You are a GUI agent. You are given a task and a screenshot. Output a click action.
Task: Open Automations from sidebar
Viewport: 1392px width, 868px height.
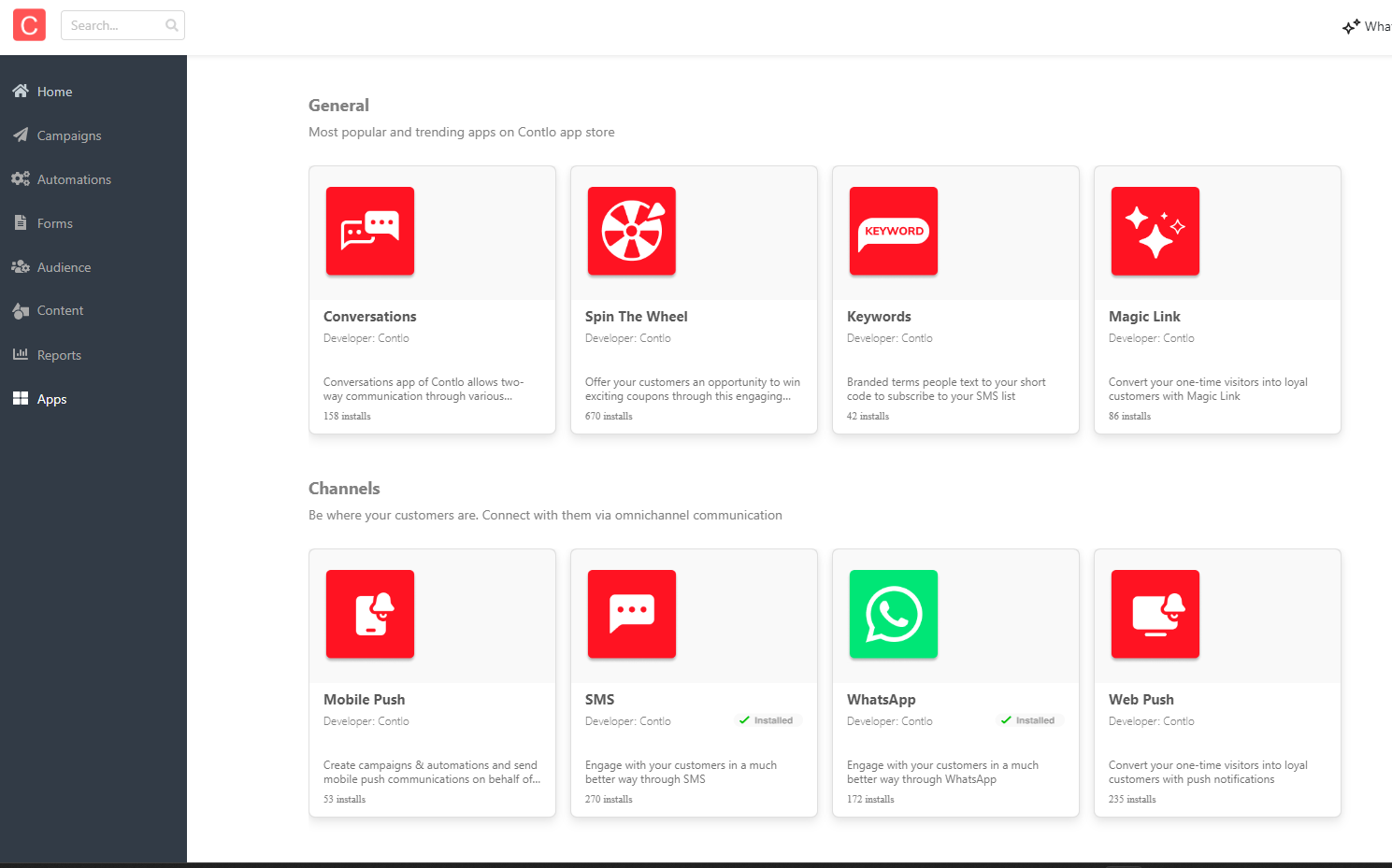pyautogui.click(x=74, y=179)
